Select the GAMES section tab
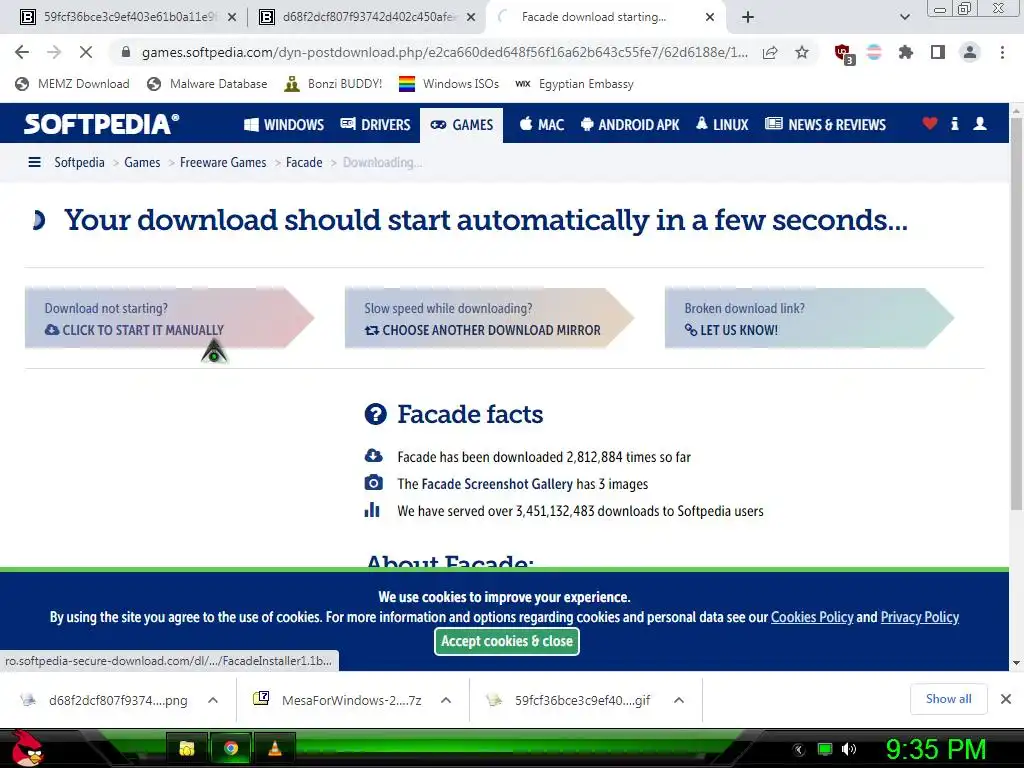The image size is (1024, 768). pos(462,124)
